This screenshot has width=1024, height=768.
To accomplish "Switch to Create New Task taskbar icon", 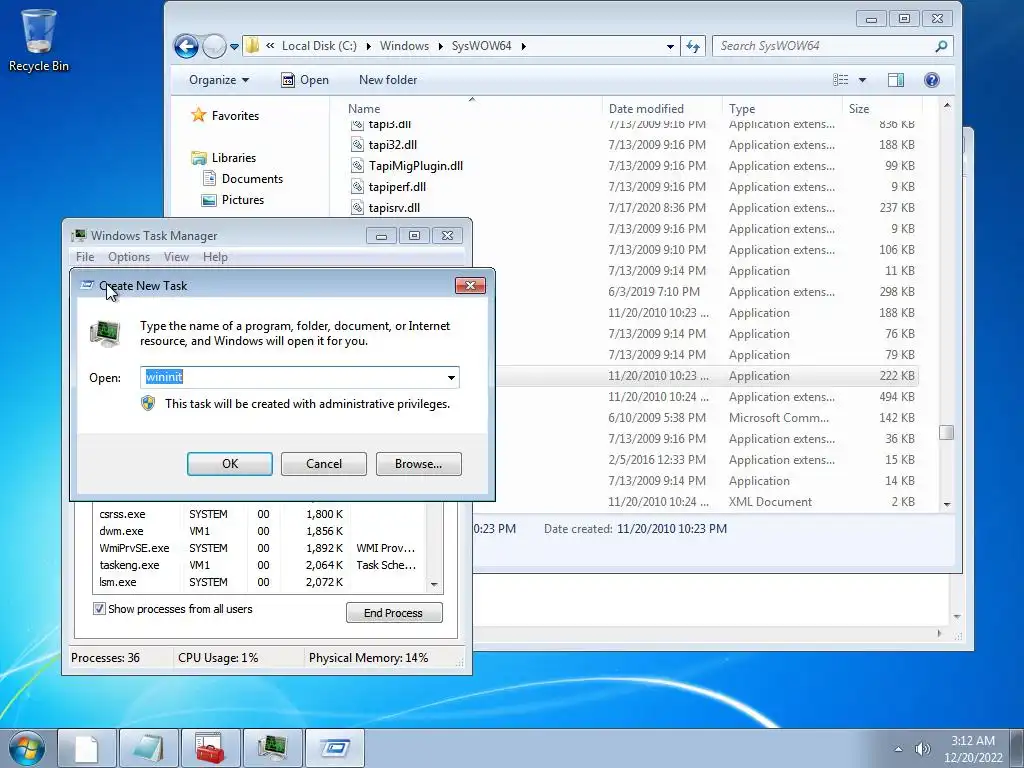I will [x=334, y=748].
